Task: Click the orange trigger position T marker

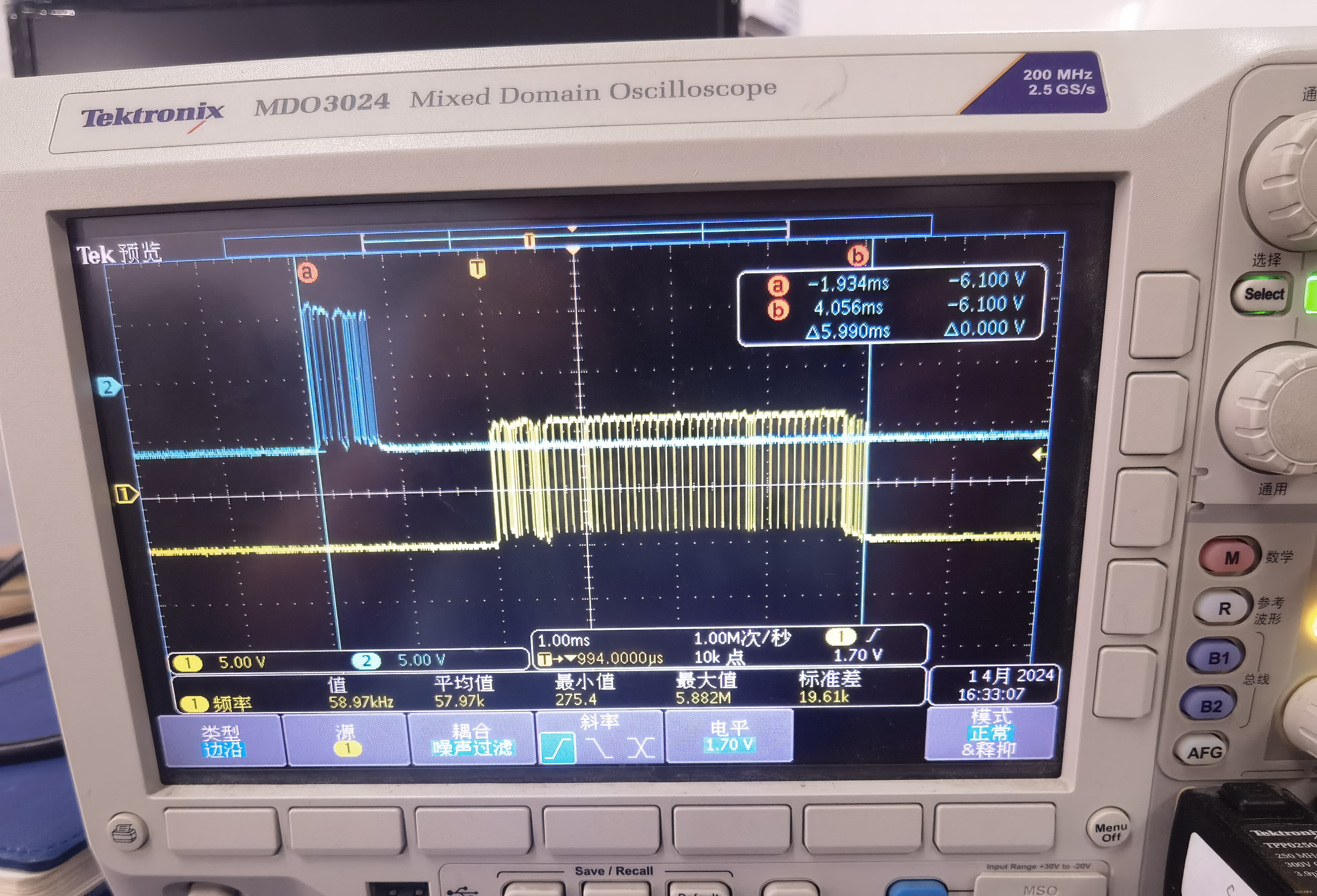Action: click(478, 268)
